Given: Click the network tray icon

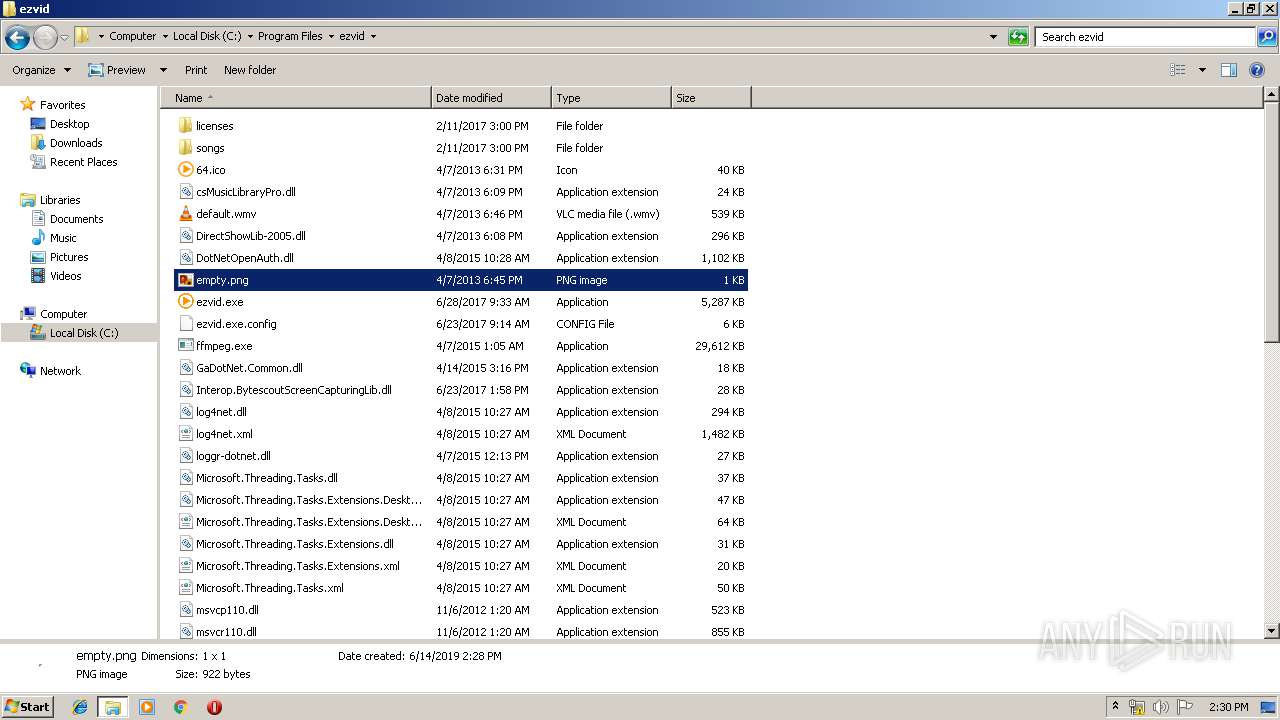Looking at the screenshot, I should pyautogui.click(x=1137, y=707).
